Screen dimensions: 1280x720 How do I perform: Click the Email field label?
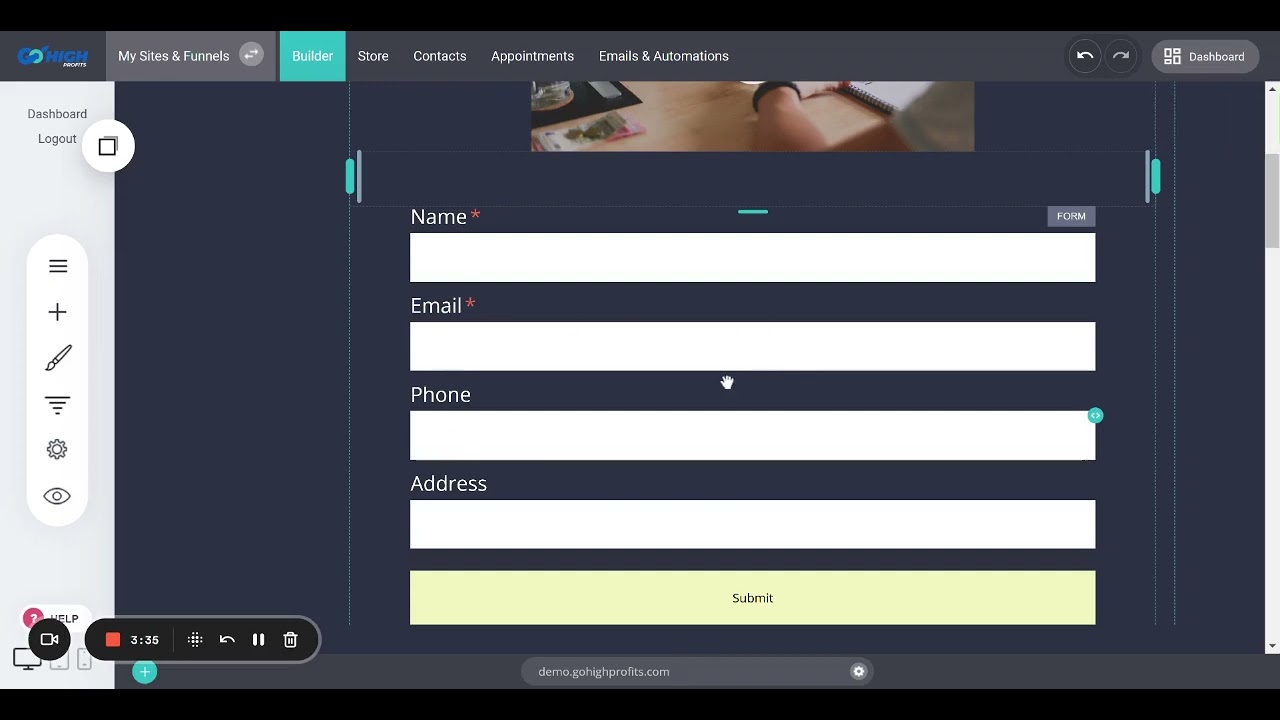pos(436,306)
